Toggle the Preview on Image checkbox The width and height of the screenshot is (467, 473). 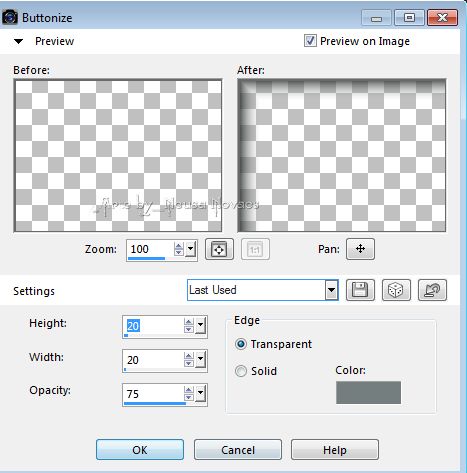(x=310, y=41)
